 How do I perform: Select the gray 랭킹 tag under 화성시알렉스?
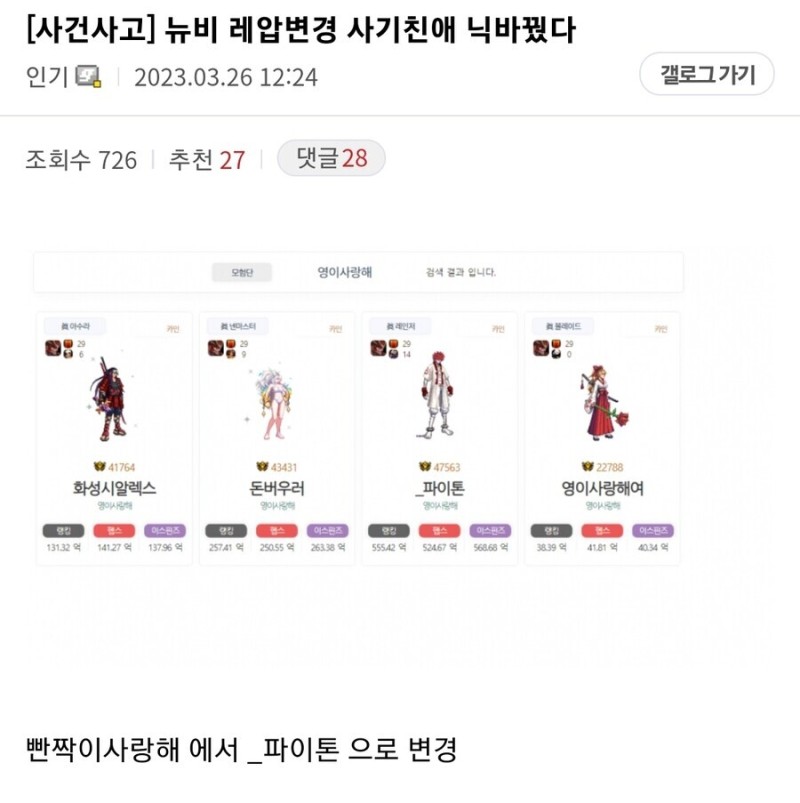pos(64,531)
